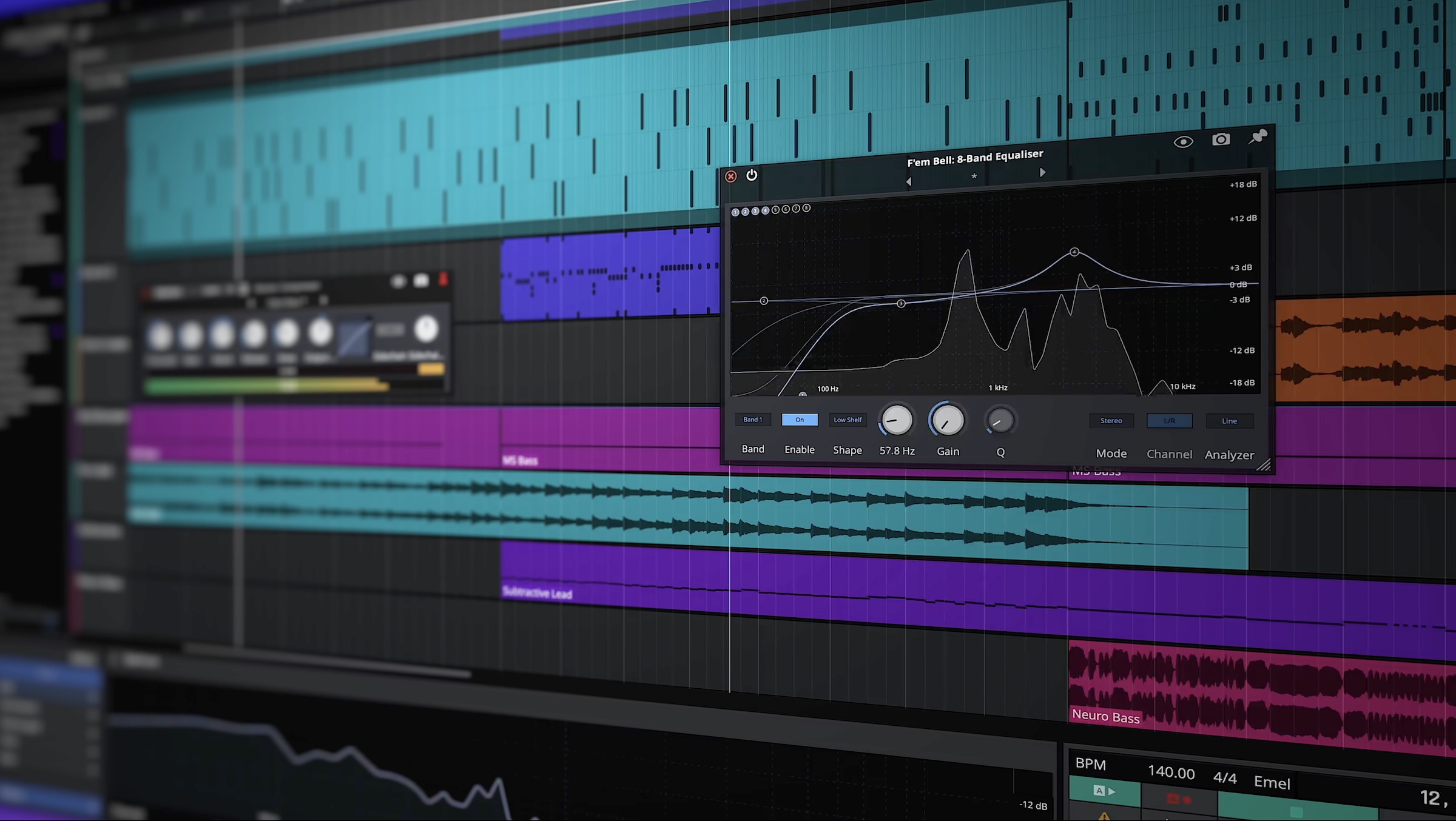
Task: Take a snapshot with the camera icon
Action: 1221,139
